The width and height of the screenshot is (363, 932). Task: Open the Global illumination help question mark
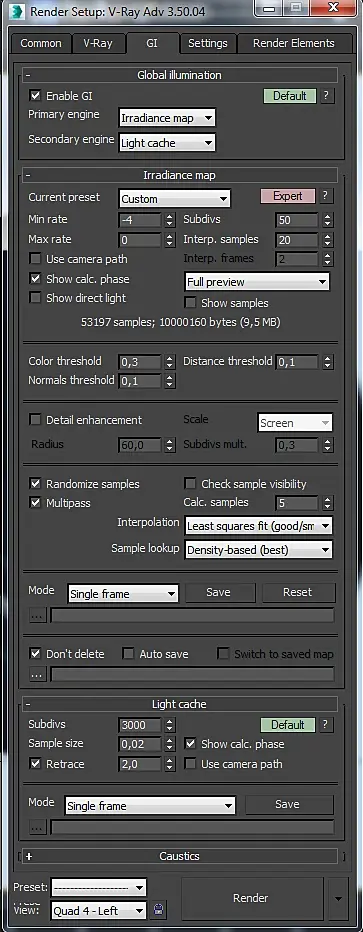coord(327,96)
